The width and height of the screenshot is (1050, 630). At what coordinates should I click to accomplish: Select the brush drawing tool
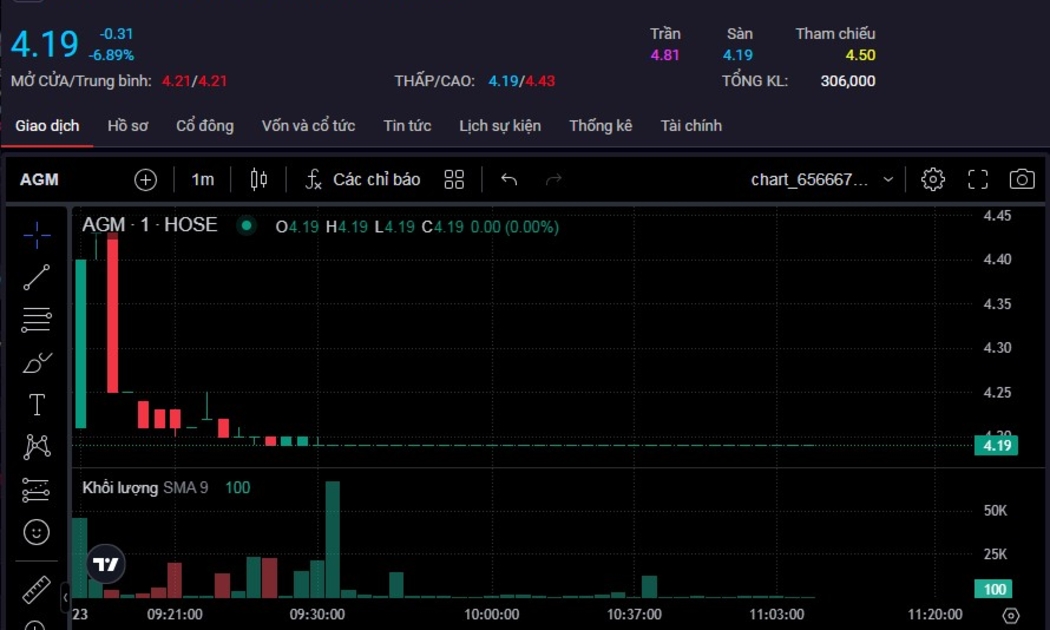click(x=37, y=362)
